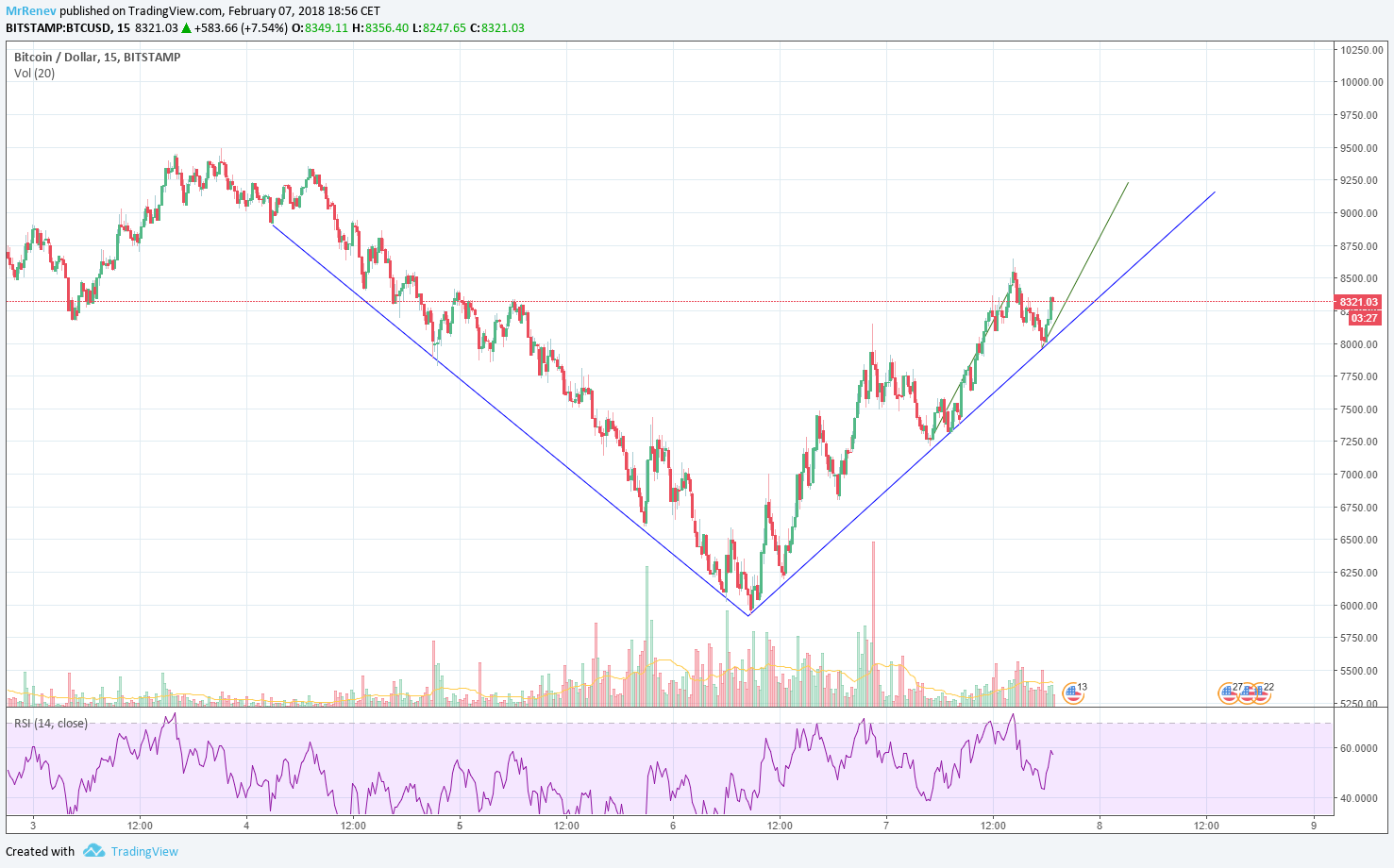1394x868 pixels.
Task: Click the 40.0000 RSI axis label
Action: pos(1359,798)
